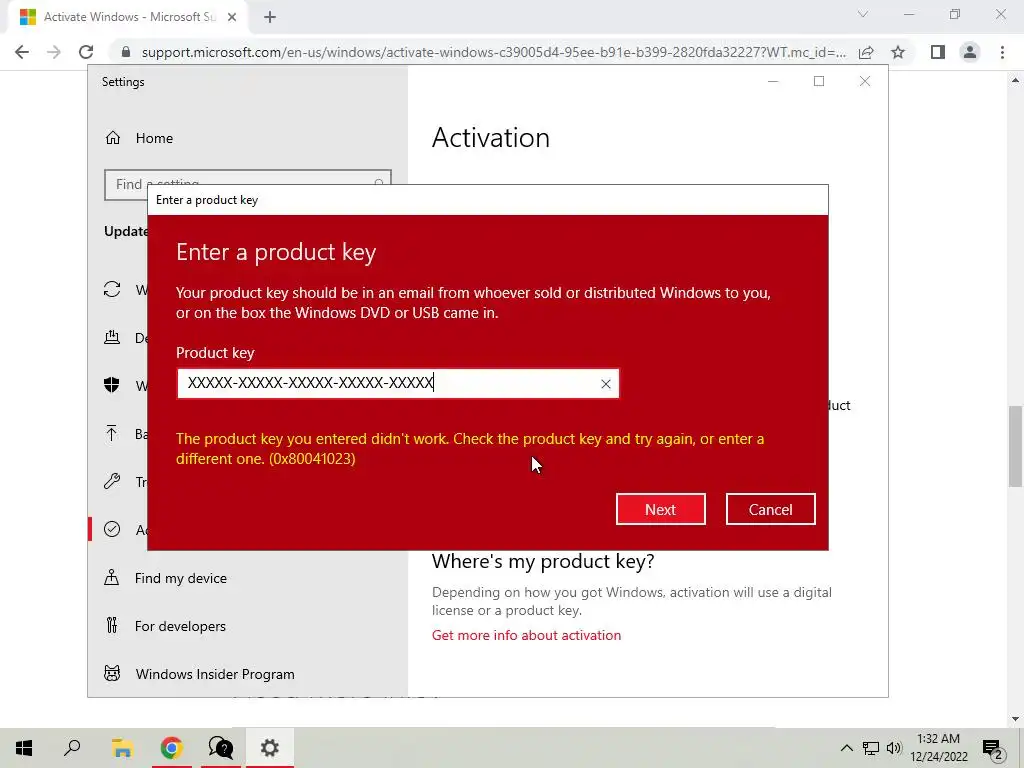The width and height of the screenshot is (1024, 768).
Task: Click the Next button in product key dialog
Action: (660, 509)
